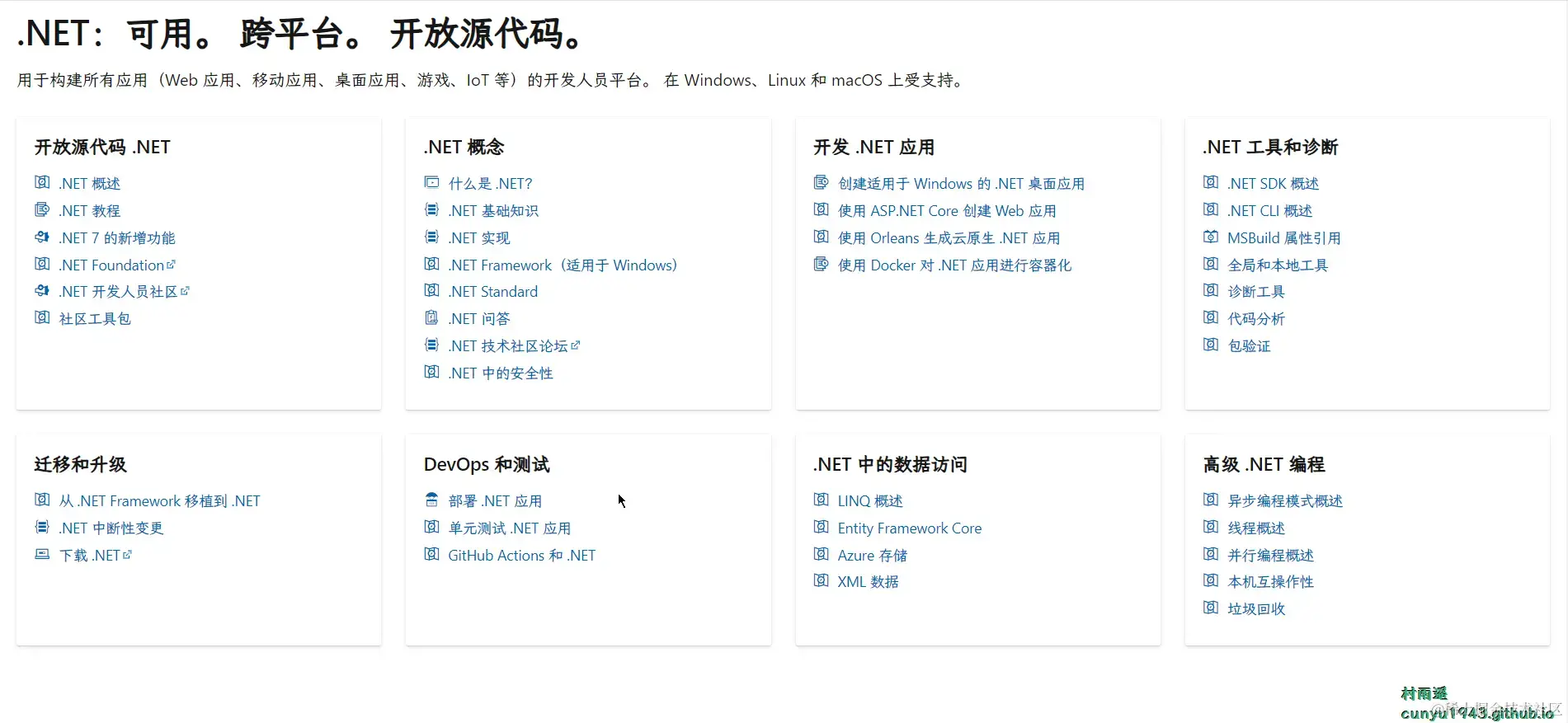Open the .NET 问答 link

coord(479,318)
